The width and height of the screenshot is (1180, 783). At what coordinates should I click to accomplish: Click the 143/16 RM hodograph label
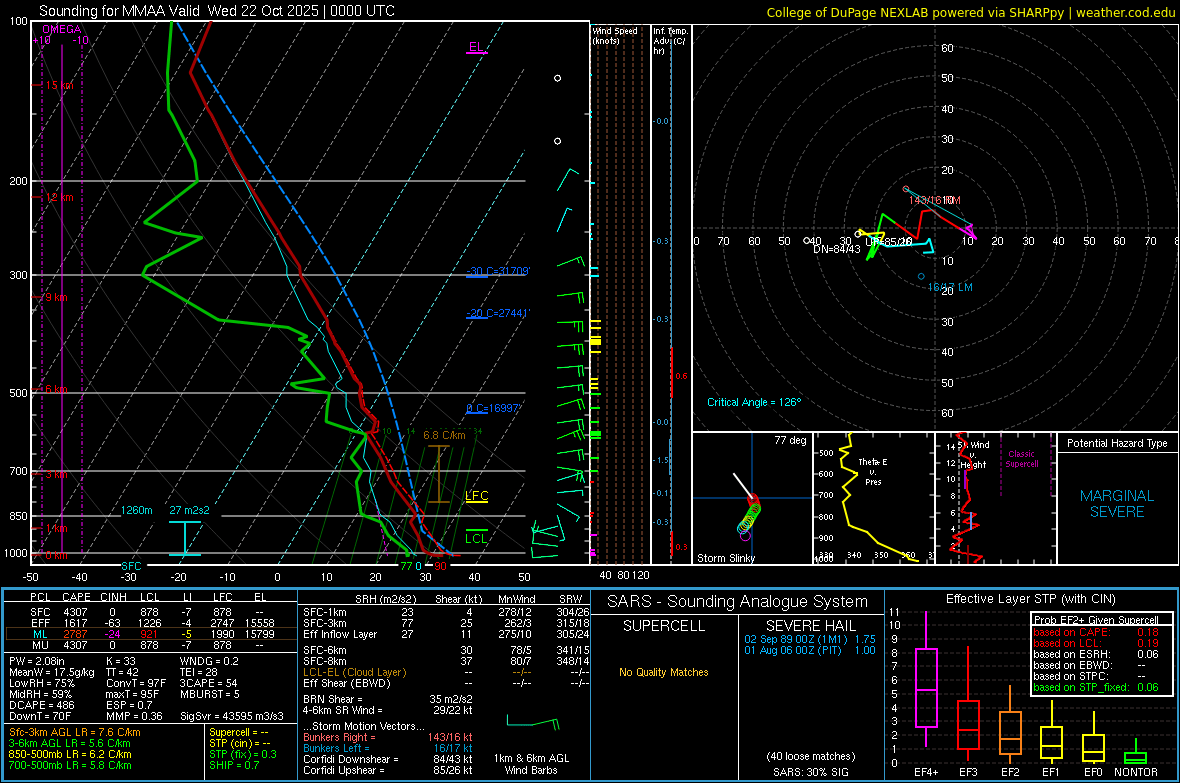[935, 200]
